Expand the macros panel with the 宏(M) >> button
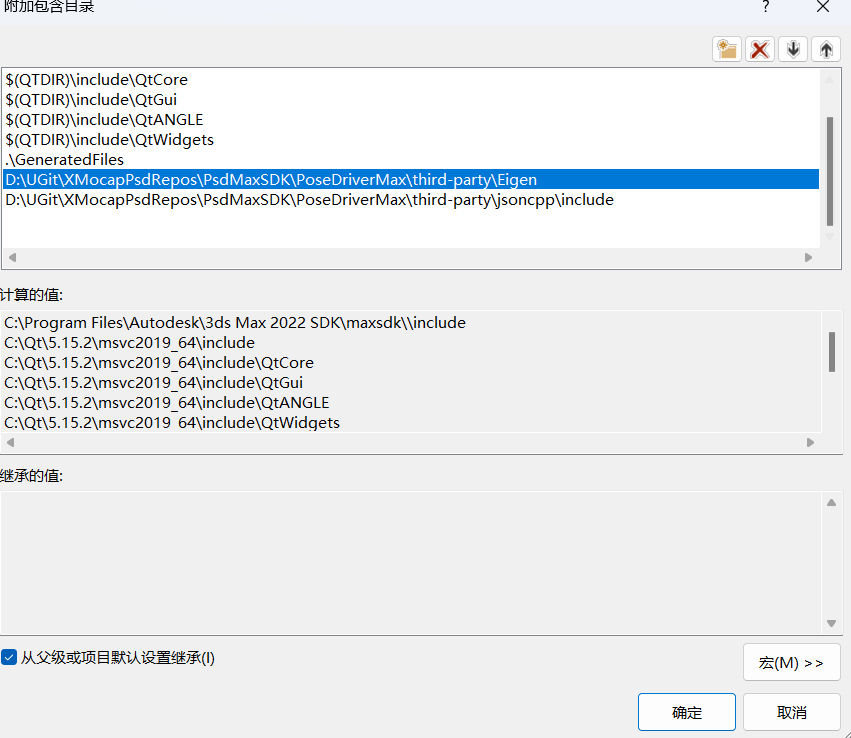Screen dimensions: 851x738 [x=791, y=662]
